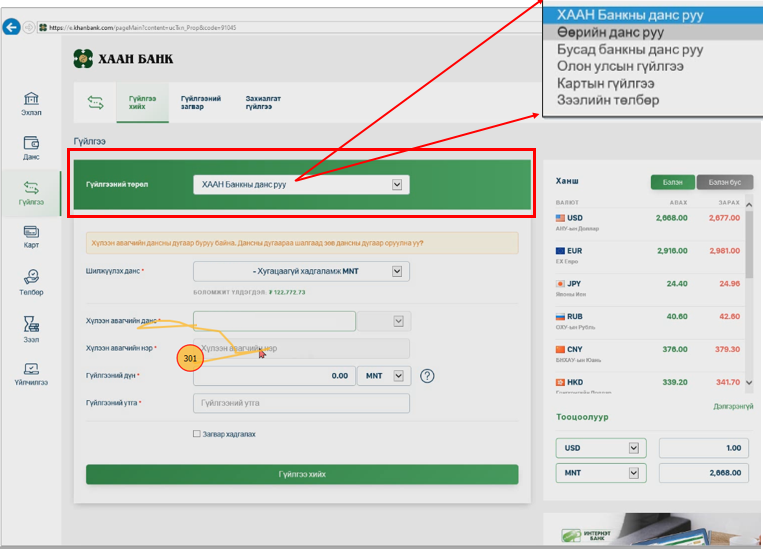Click the Хүлээн авагчийн нэр input field
Screen dimensions: 763x551
coord(301,349)
